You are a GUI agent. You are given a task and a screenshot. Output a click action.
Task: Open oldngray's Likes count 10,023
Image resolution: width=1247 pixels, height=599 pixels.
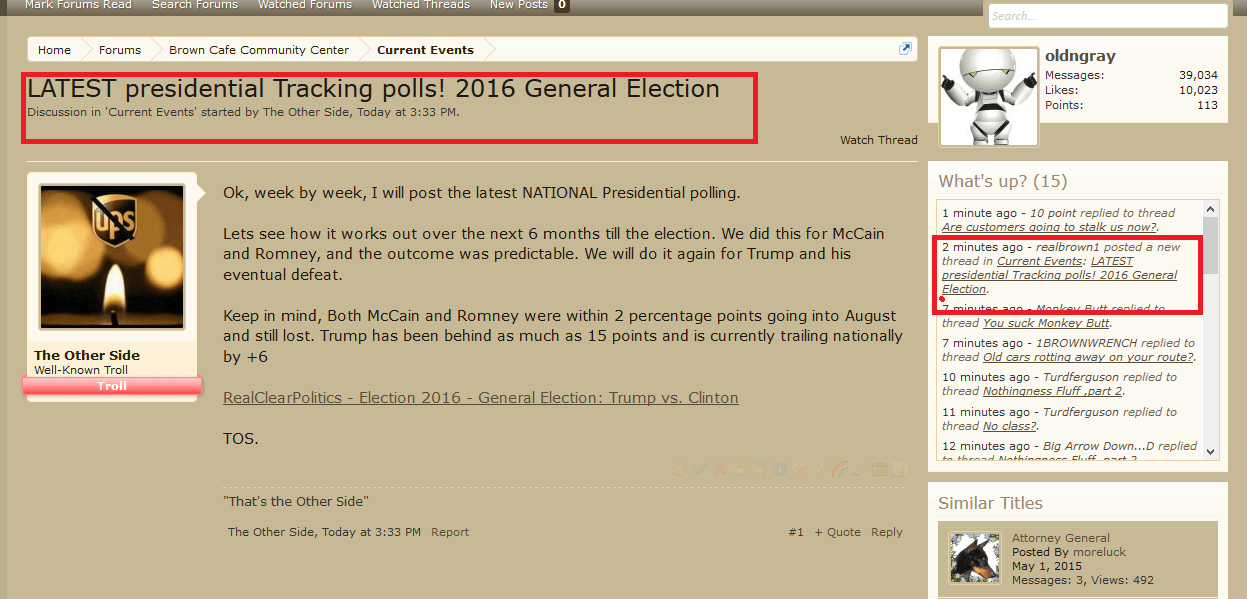point(1199,90)
